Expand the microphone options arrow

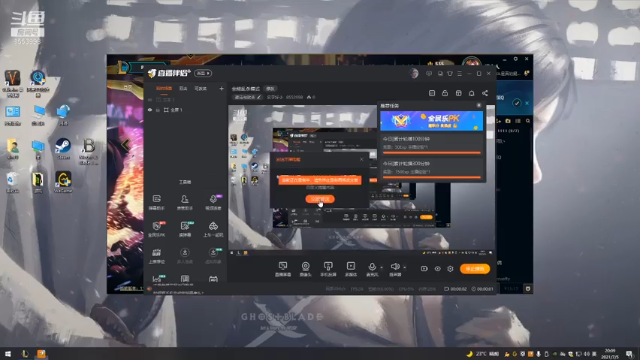pyautogui.click(x=382, y=267)
